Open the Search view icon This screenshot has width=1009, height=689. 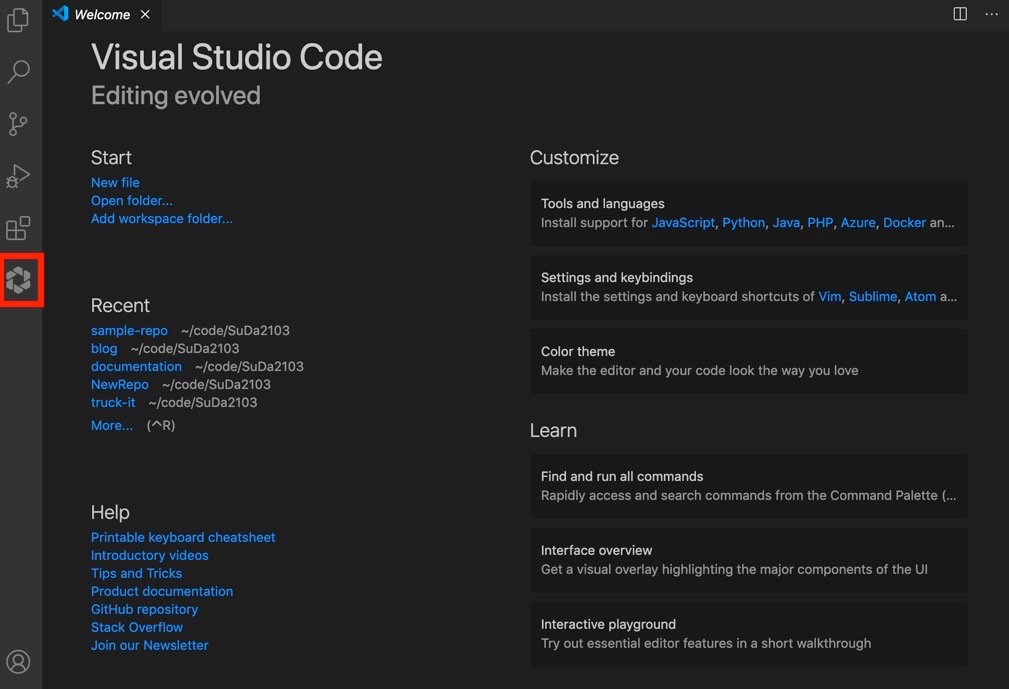tap(18, 71)
